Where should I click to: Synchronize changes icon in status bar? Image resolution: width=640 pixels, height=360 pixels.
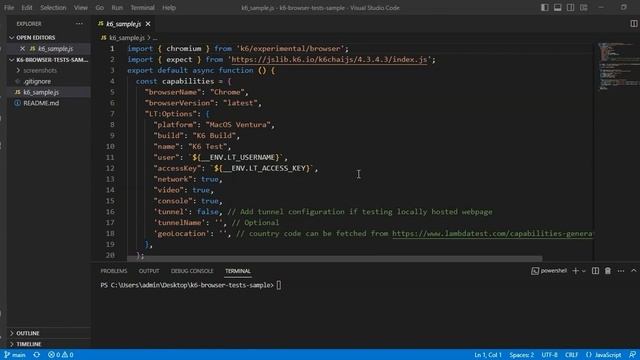[37, 355]
